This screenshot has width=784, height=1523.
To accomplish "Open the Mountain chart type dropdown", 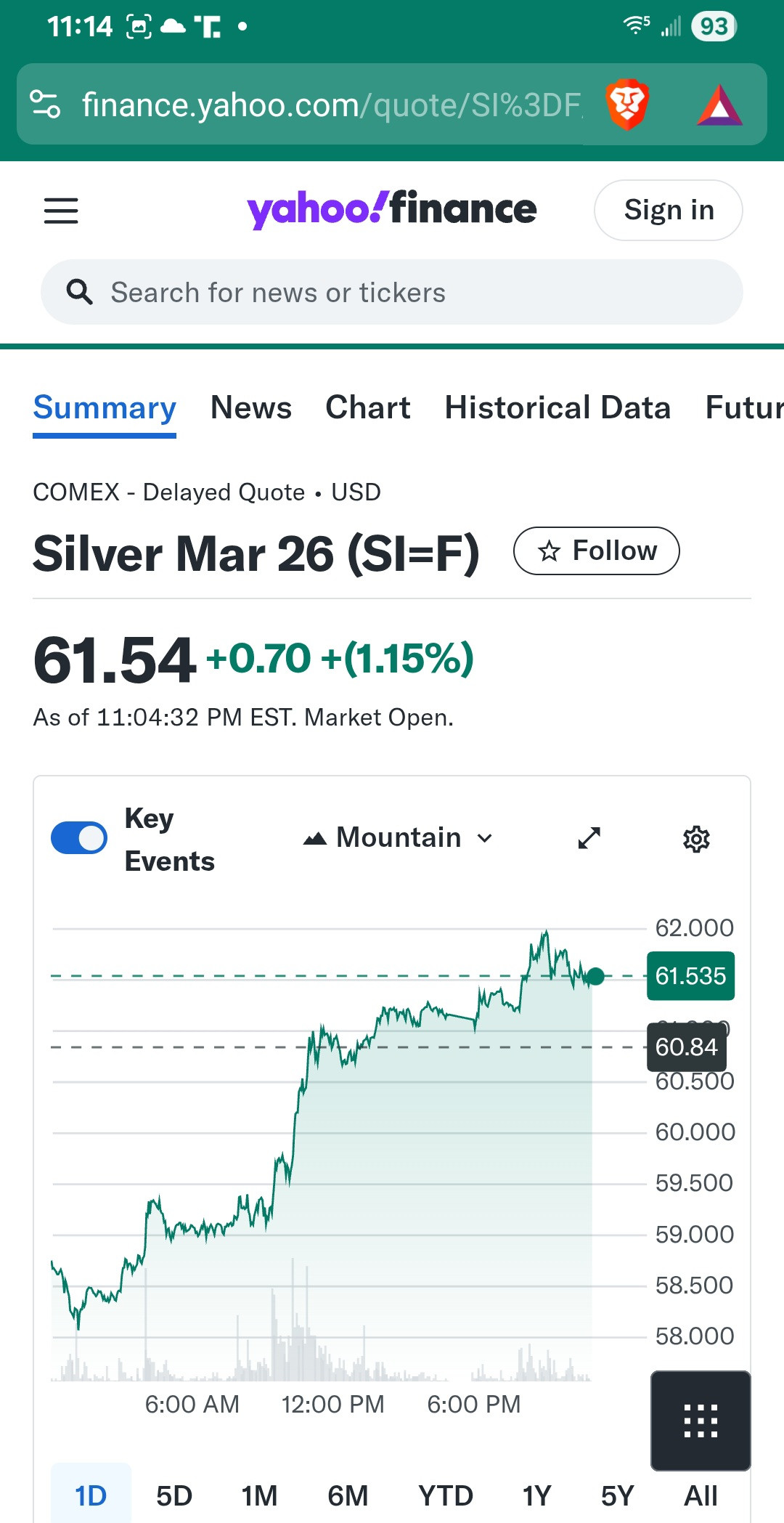I will [398, 838].
